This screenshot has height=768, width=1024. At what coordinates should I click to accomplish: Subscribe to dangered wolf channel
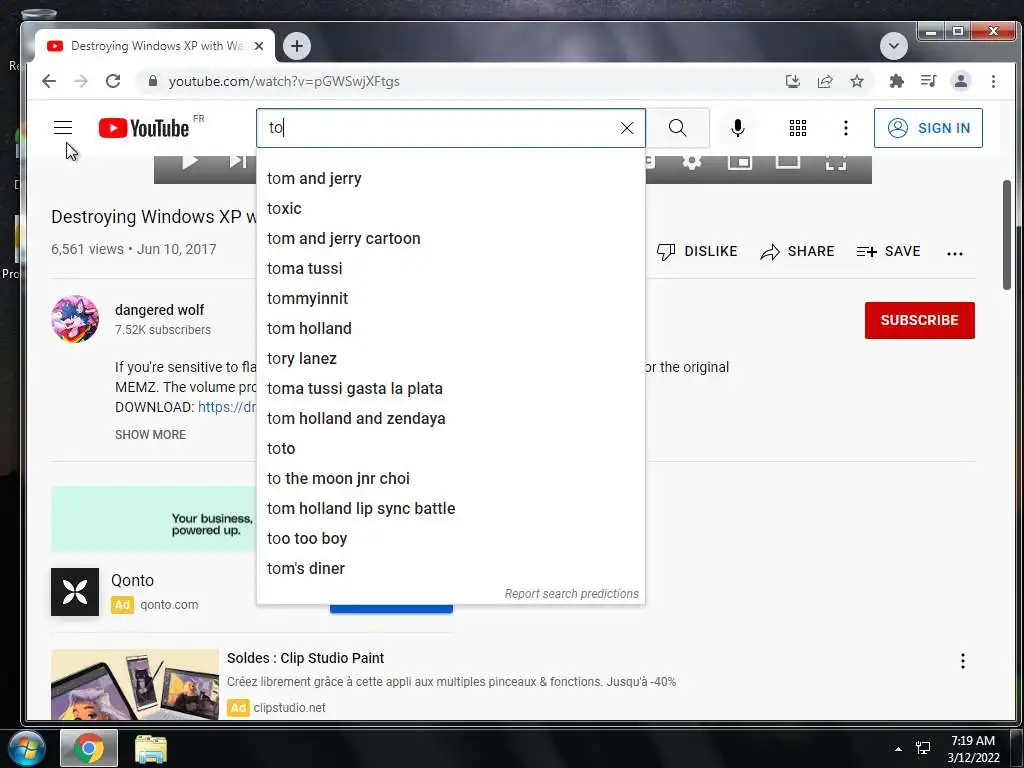(x=920, y=320)
